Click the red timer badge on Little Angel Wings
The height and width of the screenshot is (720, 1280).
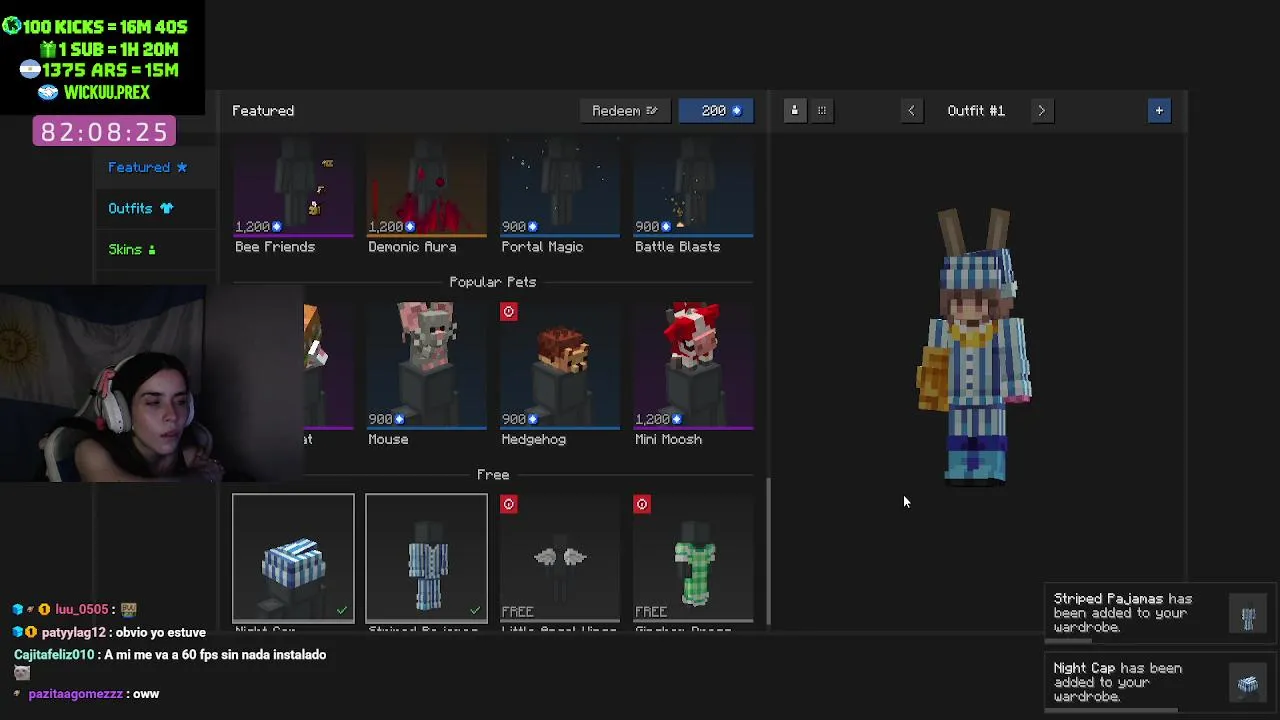pos(509,505)
